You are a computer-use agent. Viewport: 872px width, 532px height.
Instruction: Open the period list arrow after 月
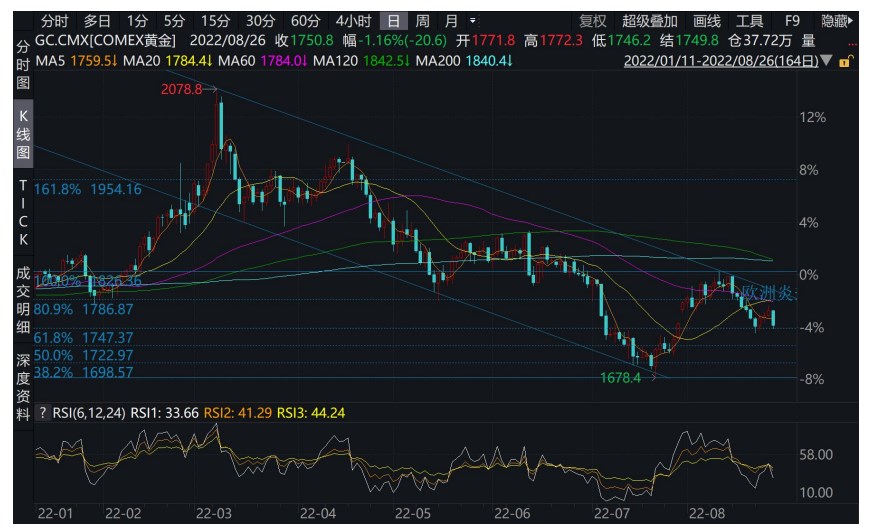(x=472, y=21)
